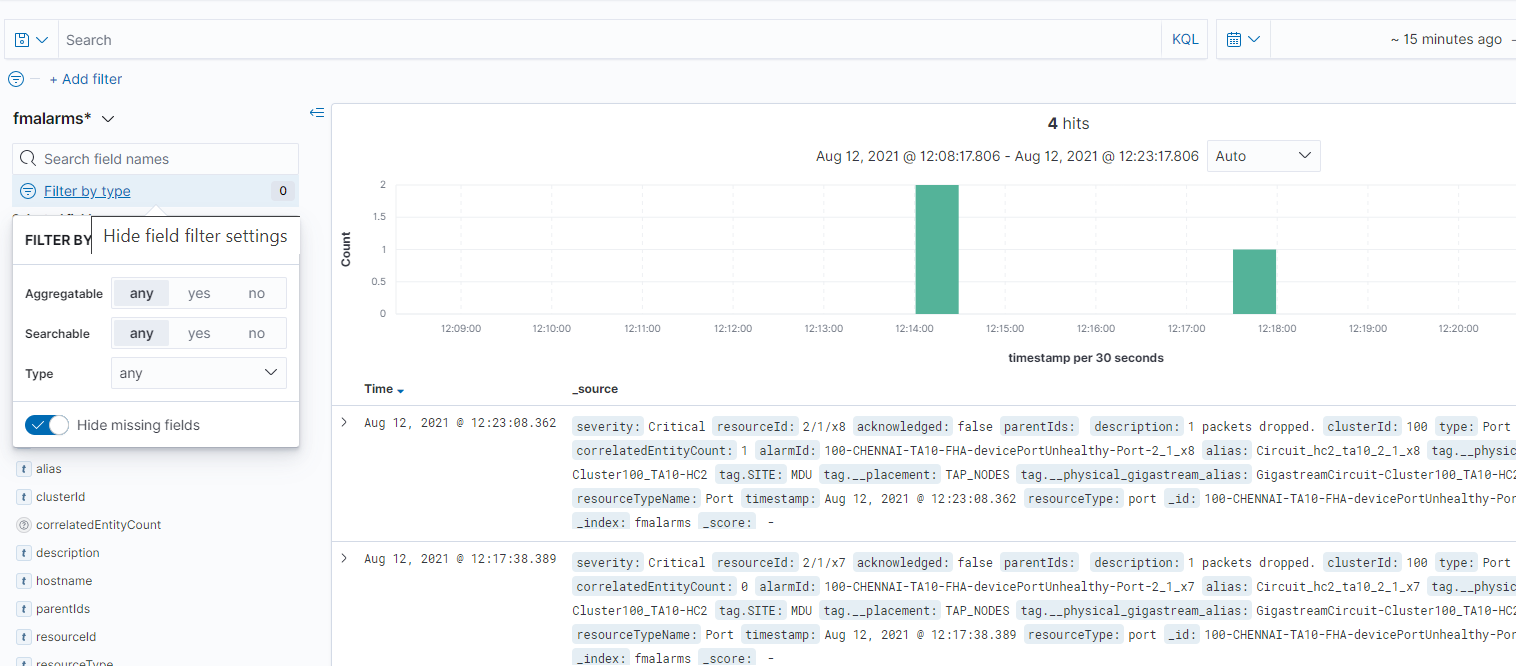Select 'no' for Searchable filter
Screen dimensions: 1516x666
point(257,333)
